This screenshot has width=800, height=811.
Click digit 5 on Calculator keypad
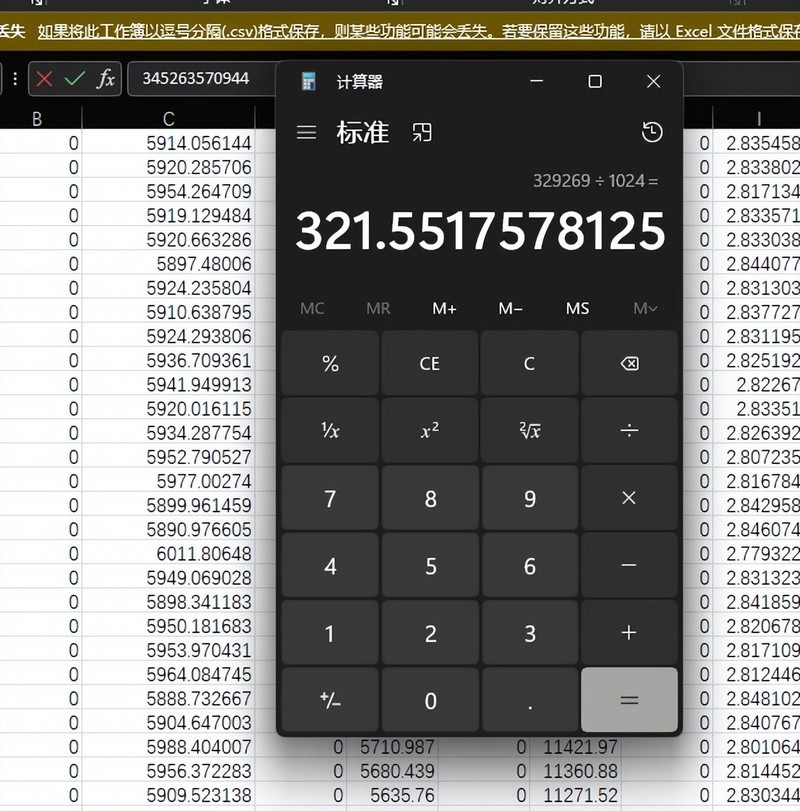(x=430, y=565)
